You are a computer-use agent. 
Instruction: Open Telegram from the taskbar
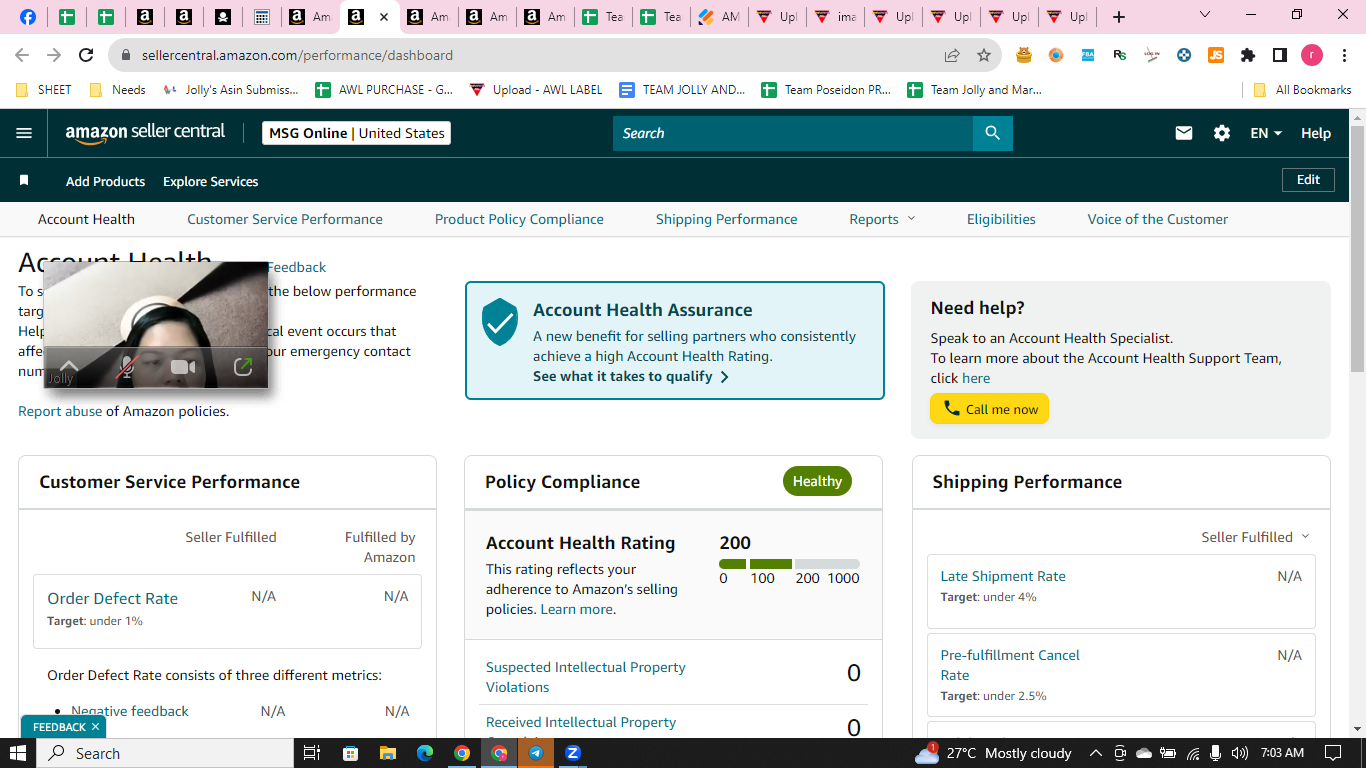click(536, 753)
